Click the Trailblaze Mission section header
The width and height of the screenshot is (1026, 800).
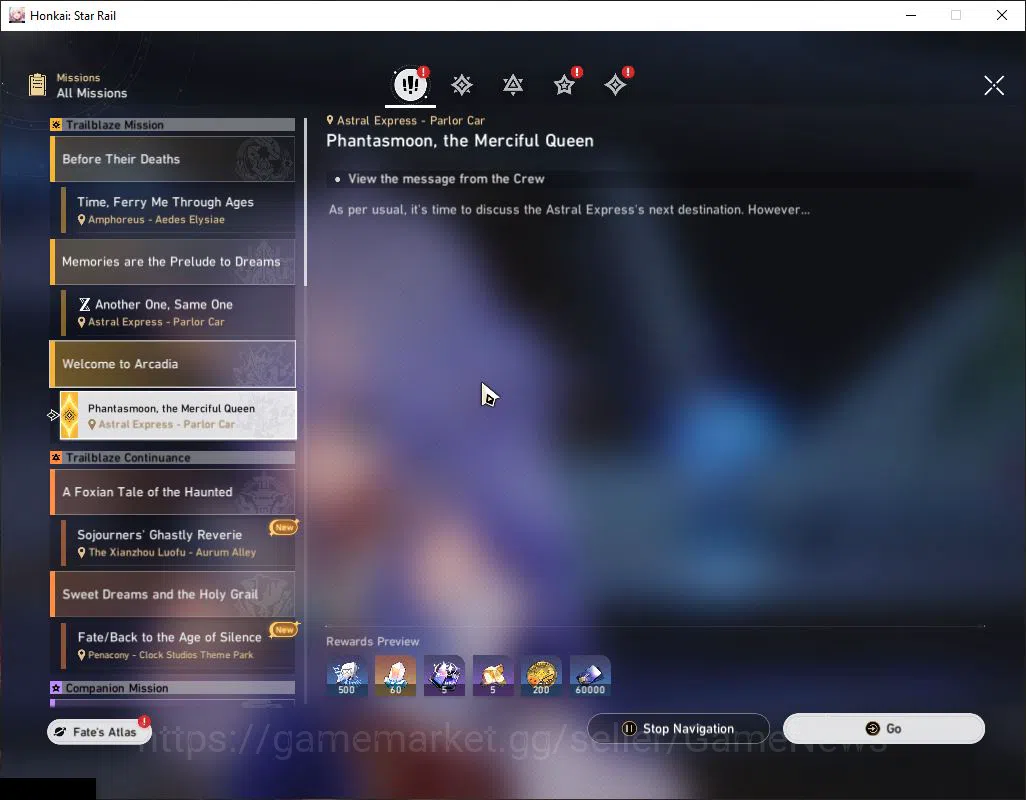[173, 125]
